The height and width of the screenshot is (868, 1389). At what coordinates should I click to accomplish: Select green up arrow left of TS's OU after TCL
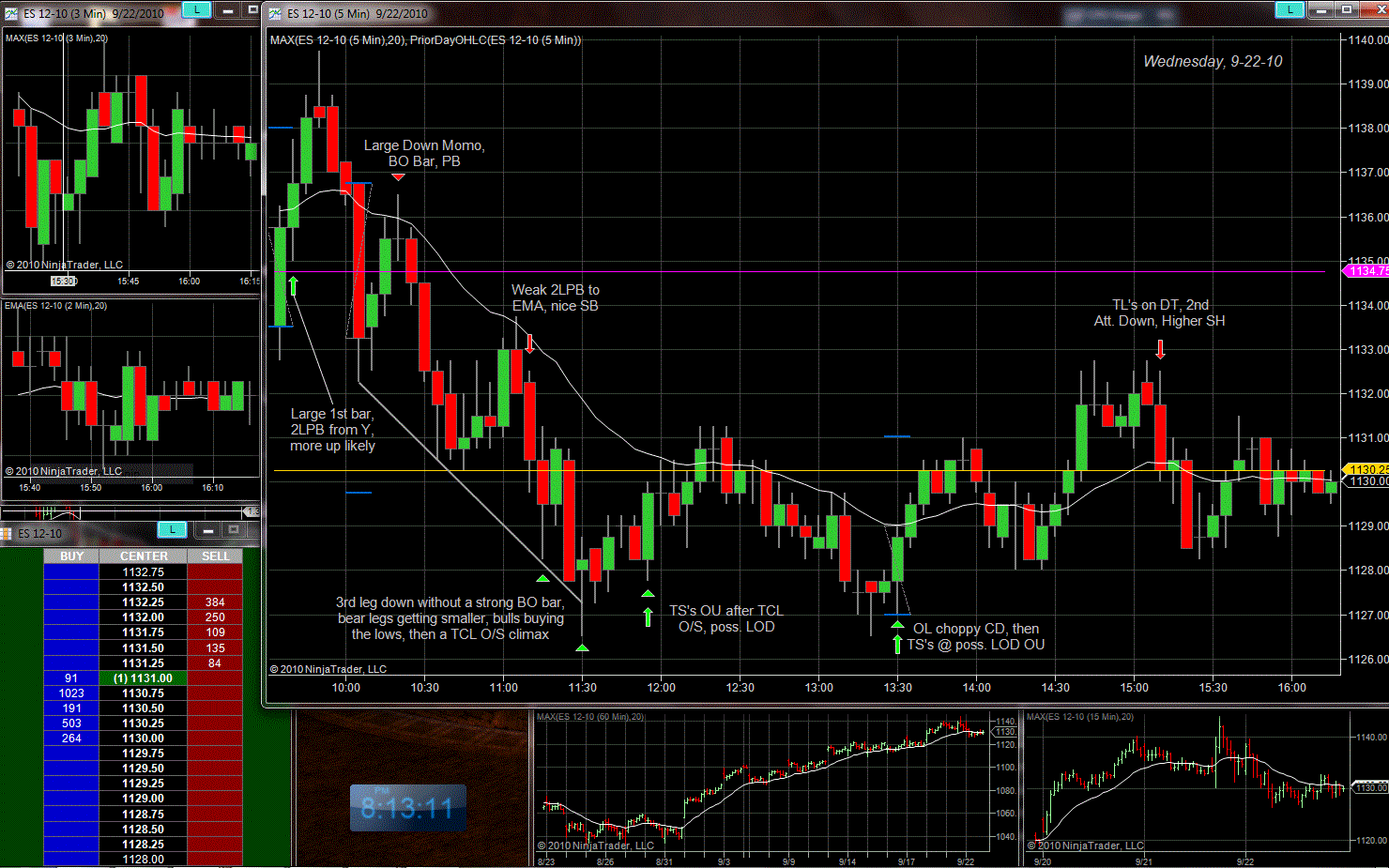coord(648,617)
